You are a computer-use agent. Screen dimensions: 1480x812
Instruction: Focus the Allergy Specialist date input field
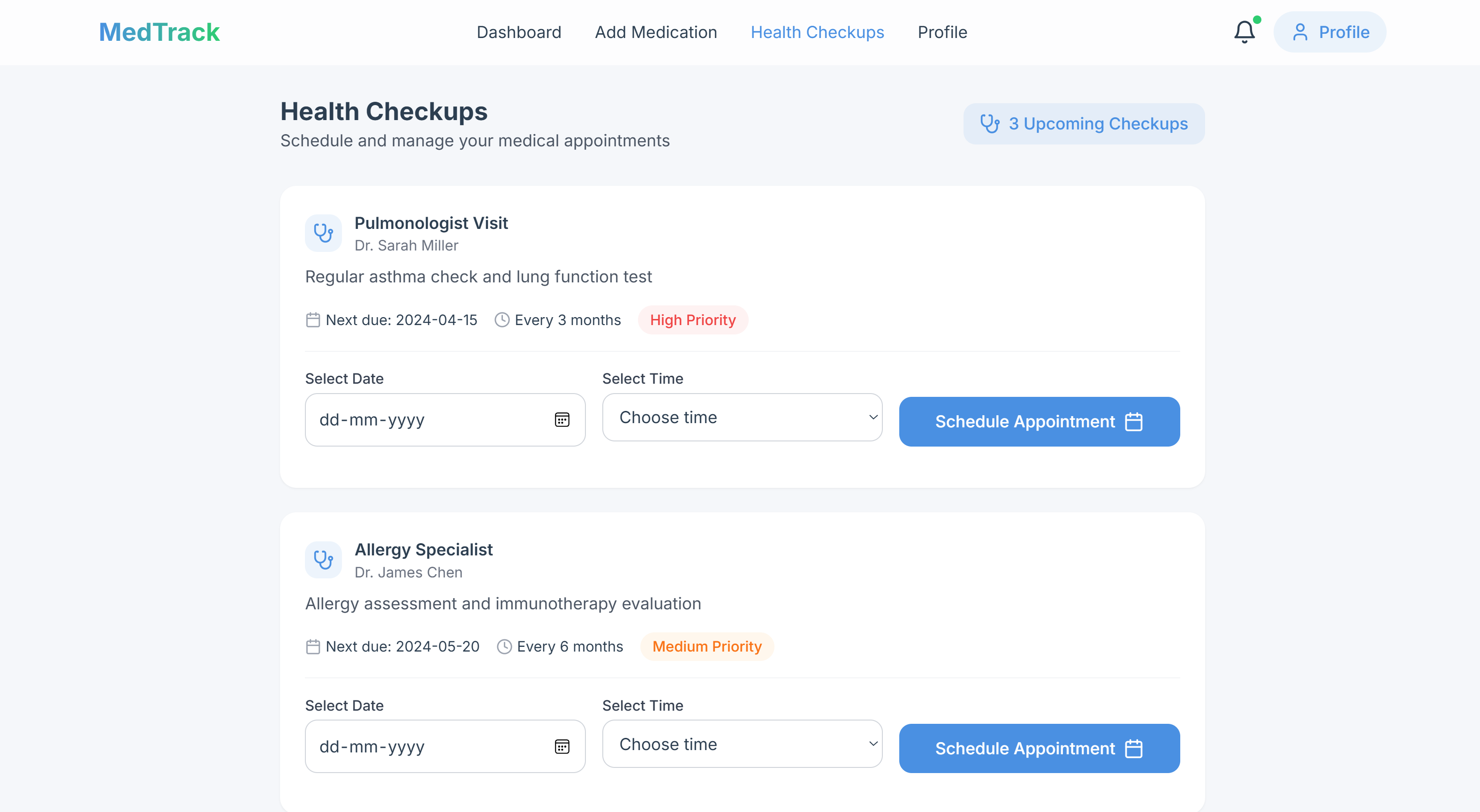[x=445, y=746]
